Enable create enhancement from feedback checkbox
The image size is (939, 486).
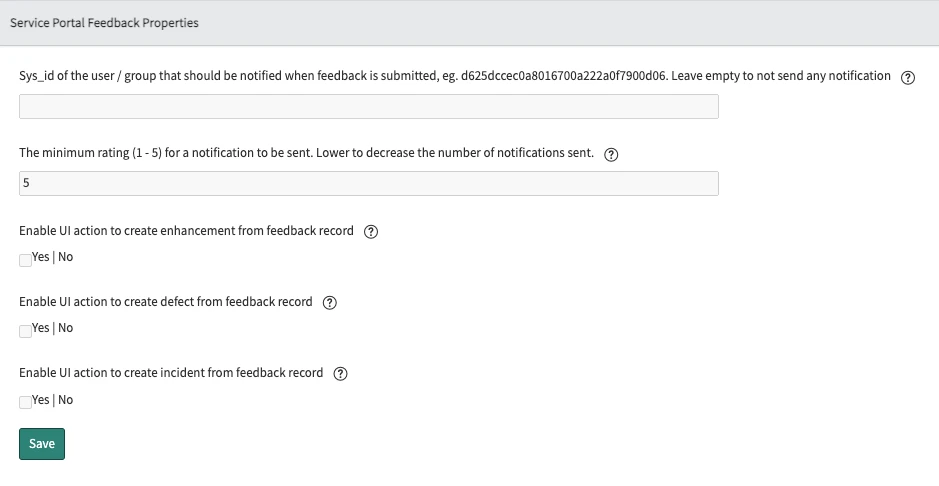[25, 259]
